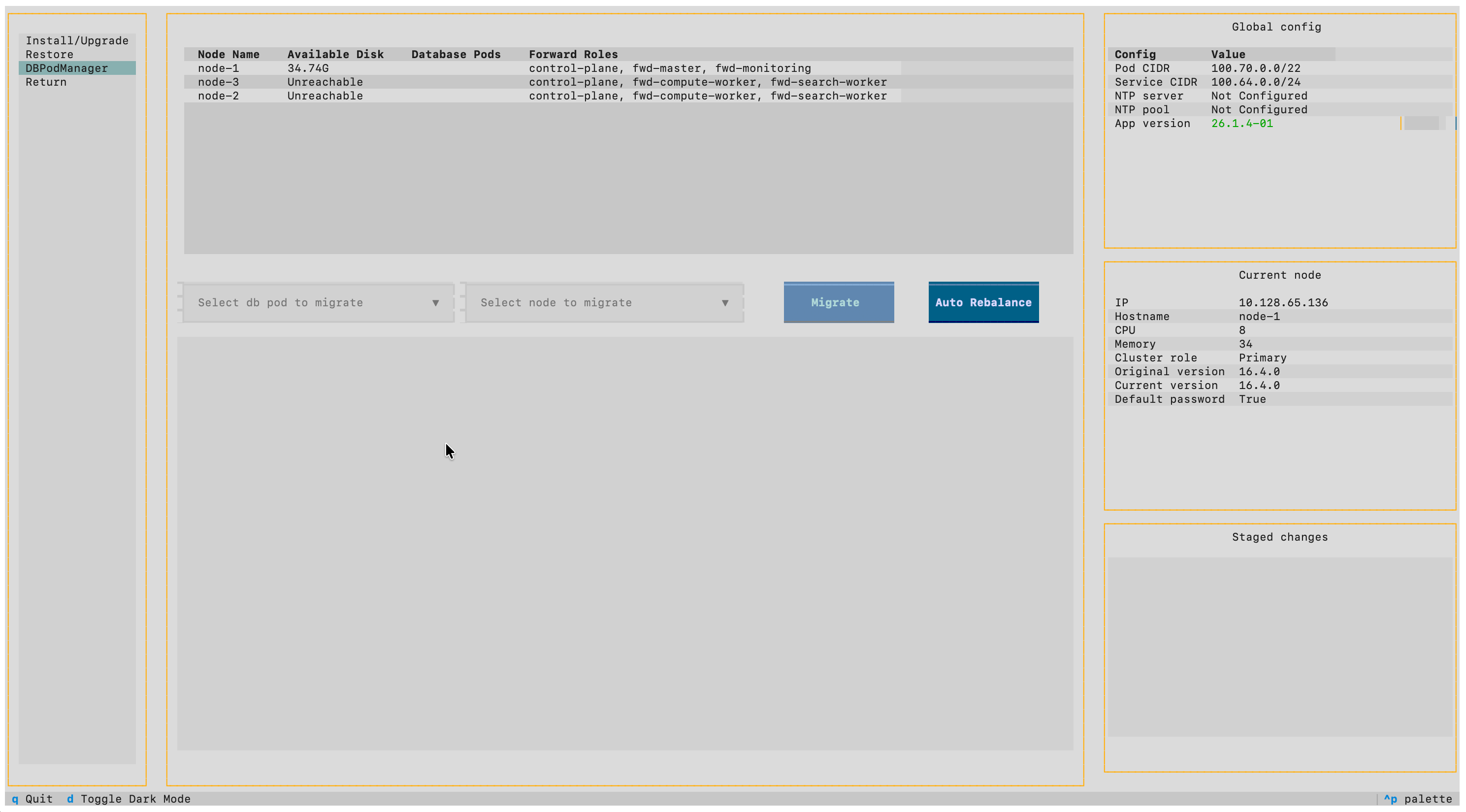Click the IP value 10.128.65.136

click(1283, 302)
